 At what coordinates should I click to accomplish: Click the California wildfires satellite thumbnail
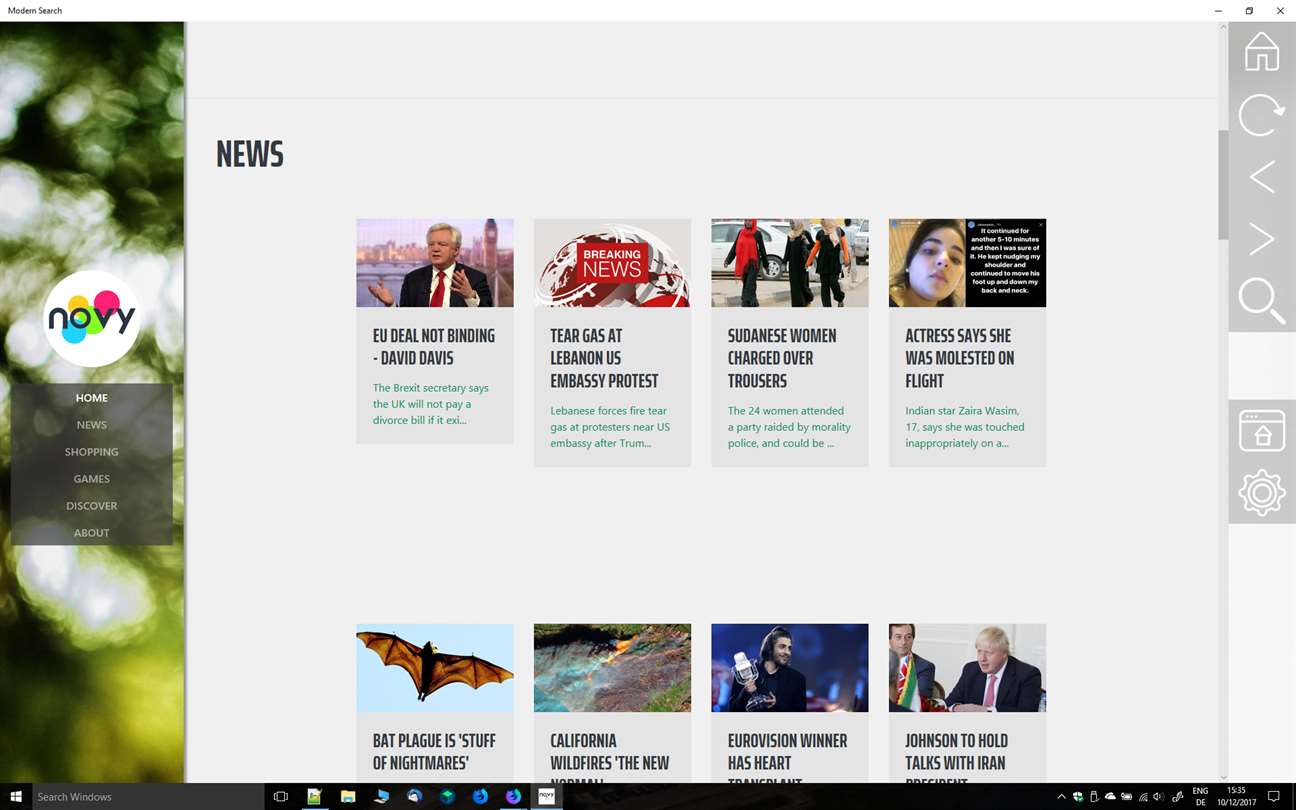coord(612,668)
